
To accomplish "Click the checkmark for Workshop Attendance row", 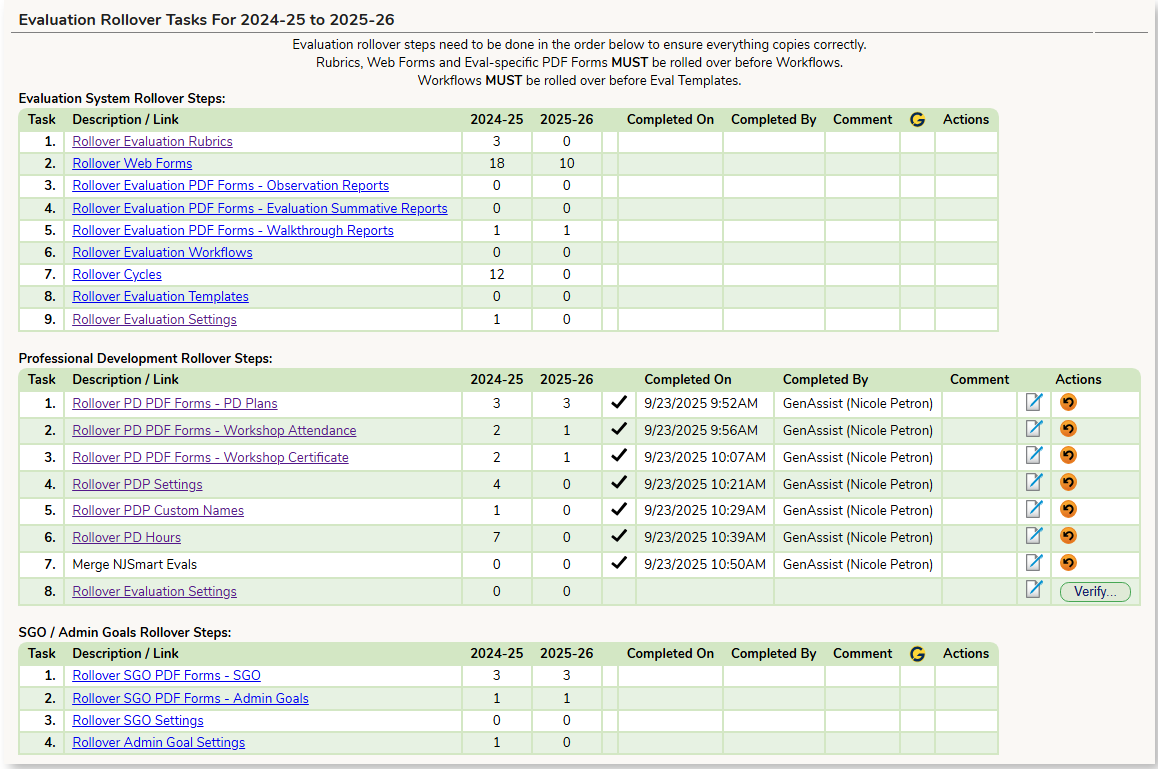I will (x=619, y=428).
